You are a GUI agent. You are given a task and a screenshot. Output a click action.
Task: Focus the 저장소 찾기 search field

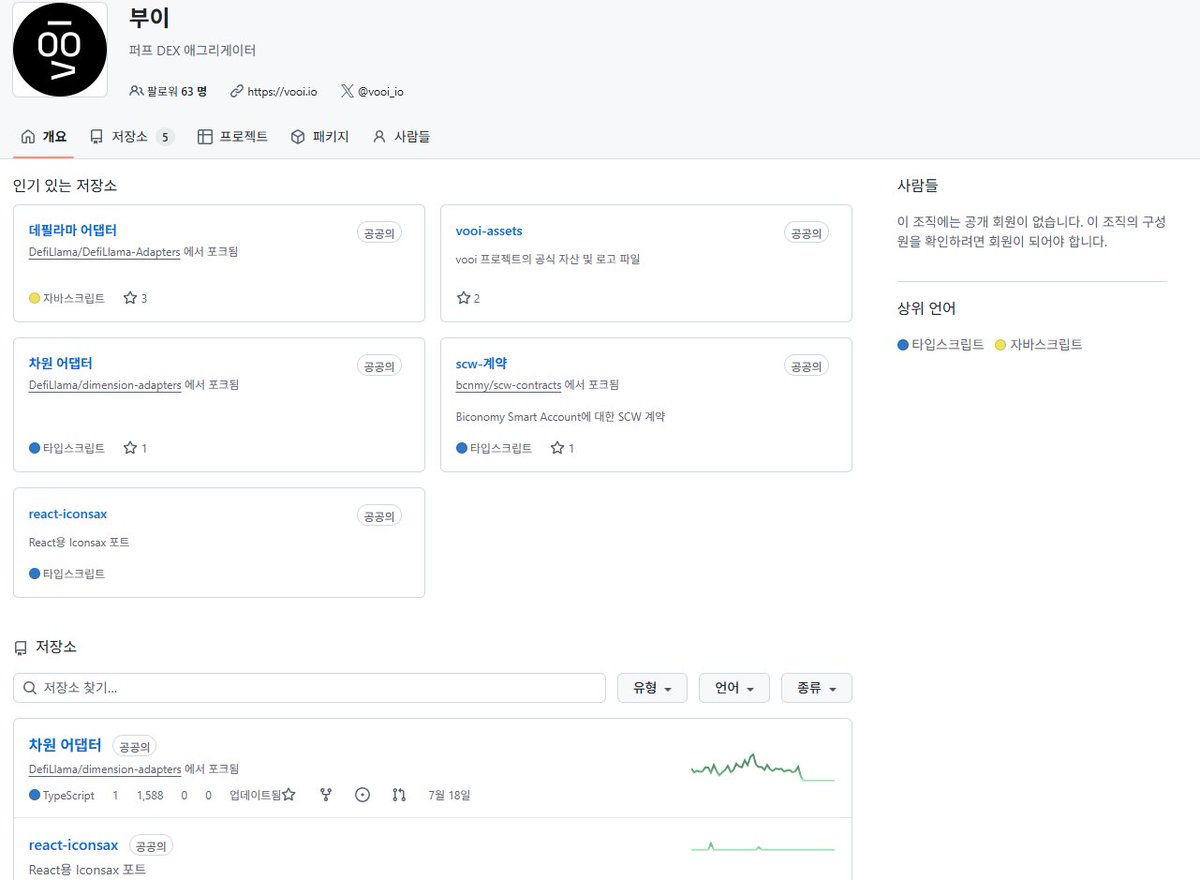point(309,688)
